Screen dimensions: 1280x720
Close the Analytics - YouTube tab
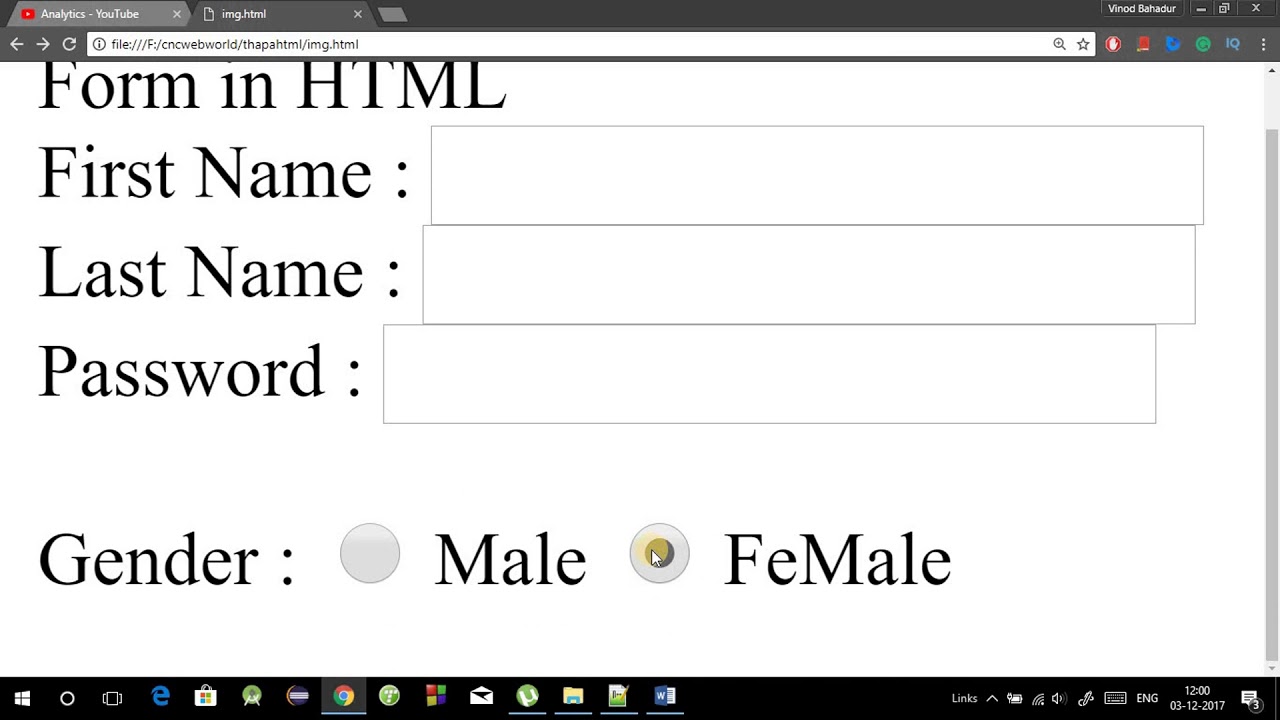click(177, 14)
